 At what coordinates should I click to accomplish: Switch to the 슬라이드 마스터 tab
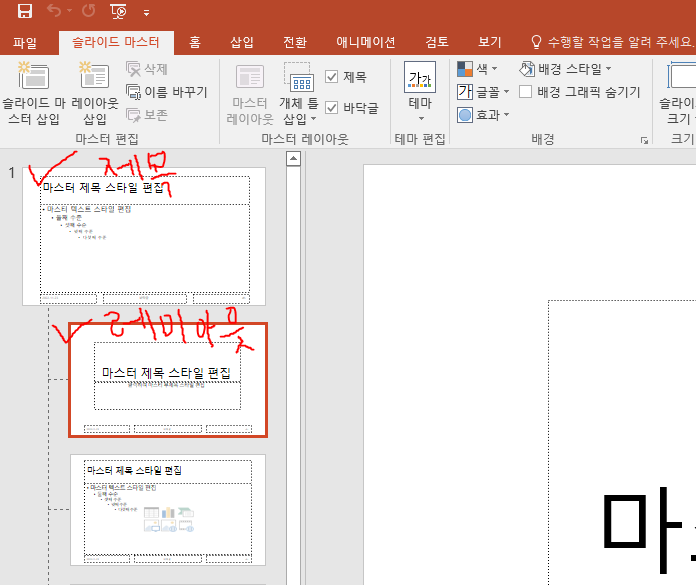pos(116,43)
